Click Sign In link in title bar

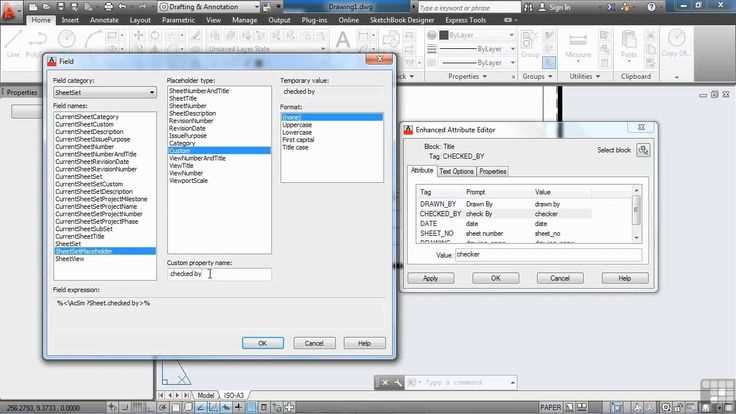(x=560, y=8)
